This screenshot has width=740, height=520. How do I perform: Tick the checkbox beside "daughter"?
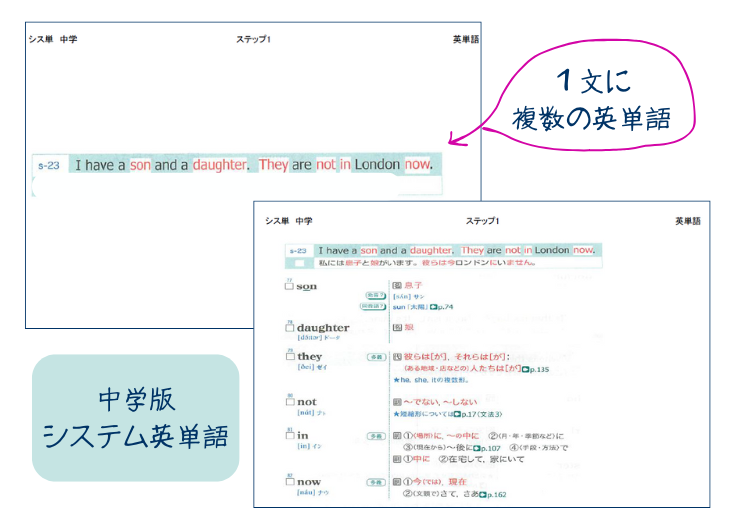point(290,327)
